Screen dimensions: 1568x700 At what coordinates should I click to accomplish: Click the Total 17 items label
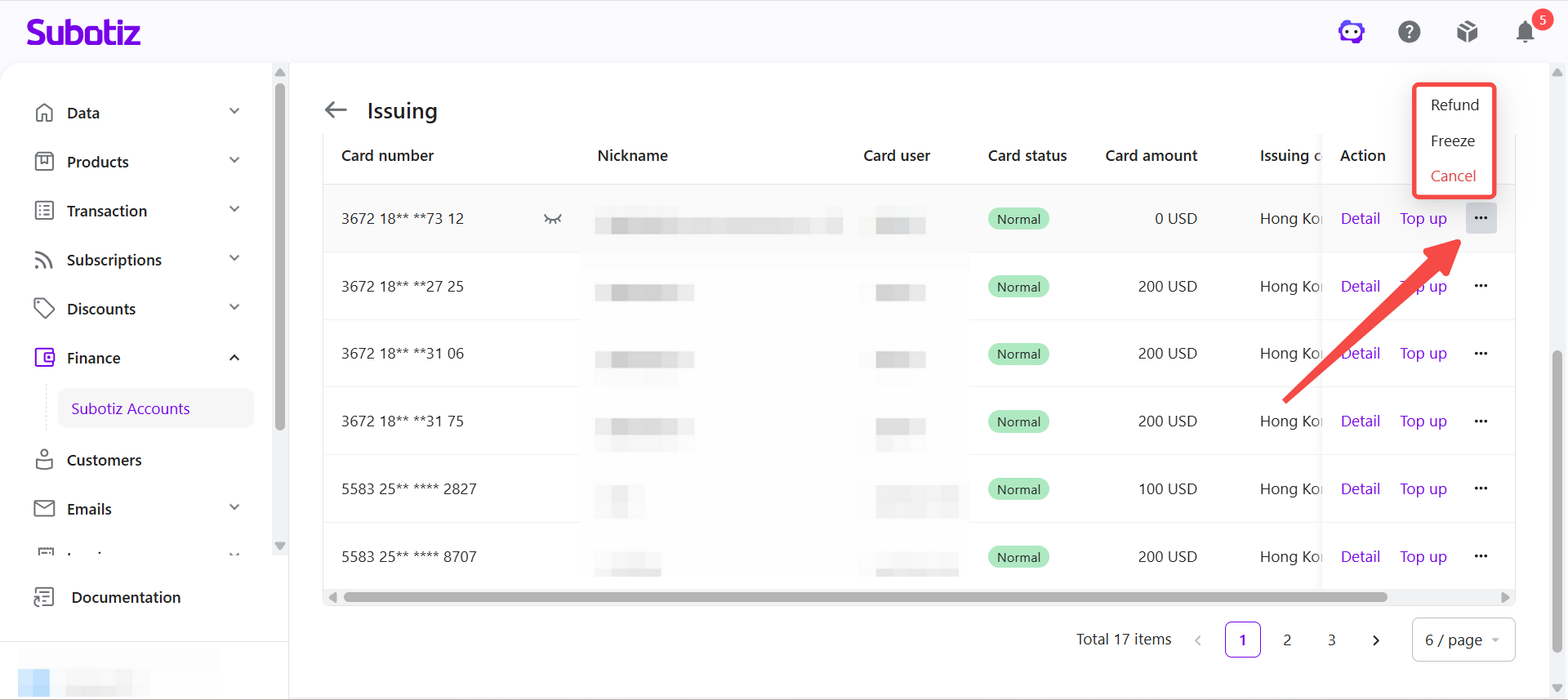[1124, 639]
